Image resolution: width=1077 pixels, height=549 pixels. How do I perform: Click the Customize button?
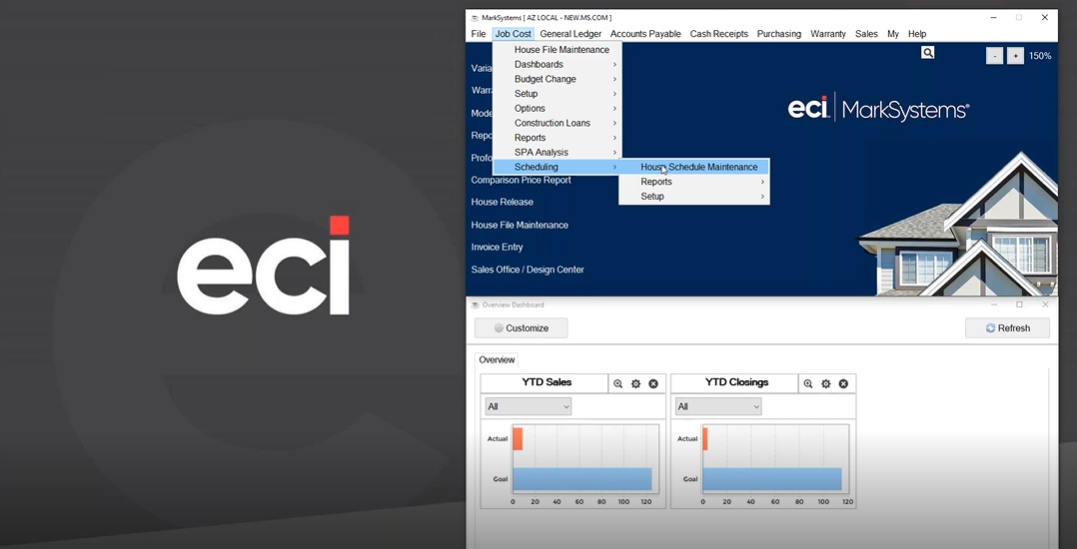click(521, 328)
